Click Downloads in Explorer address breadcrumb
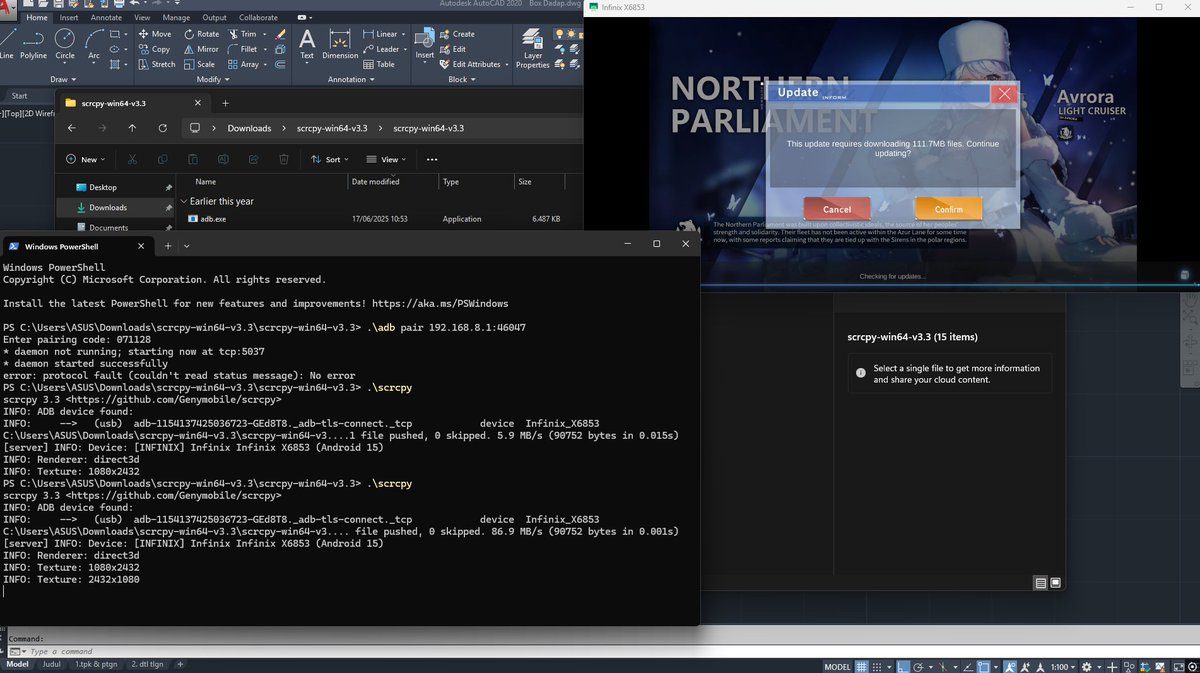1200x673 pixels. pyautogui.click(x=249, y=128)
